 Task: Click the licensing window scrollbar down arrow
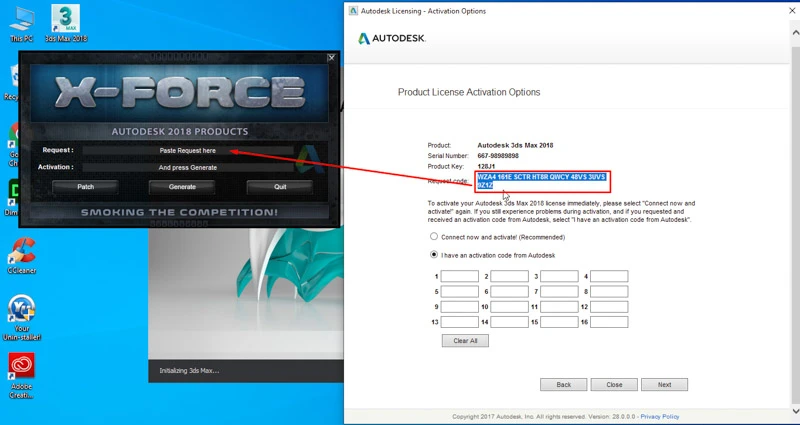pyautogui.click(x=794, y=411)
